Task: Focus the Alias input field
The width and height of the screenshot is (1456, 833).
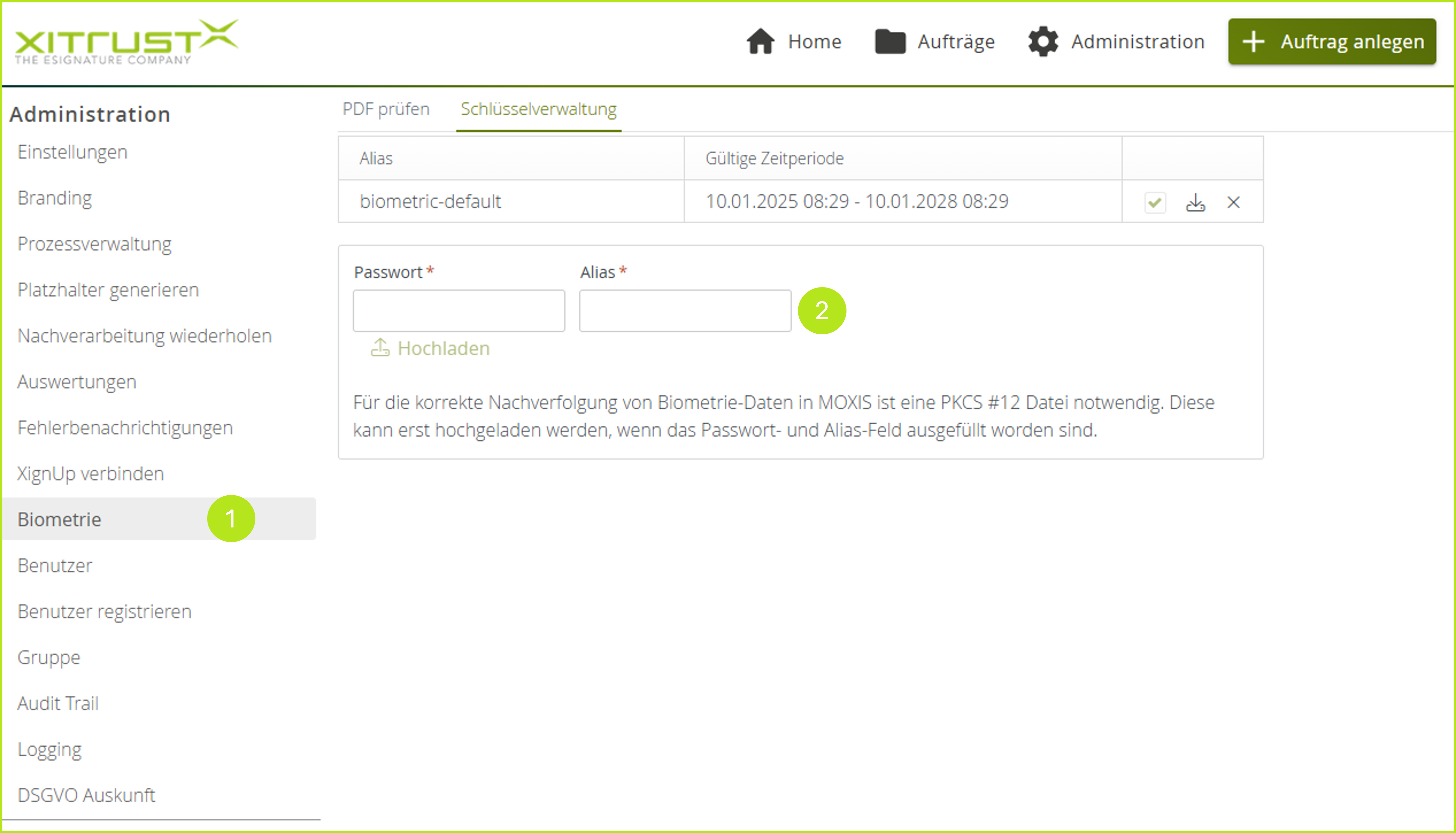Action: click(685, 311)
